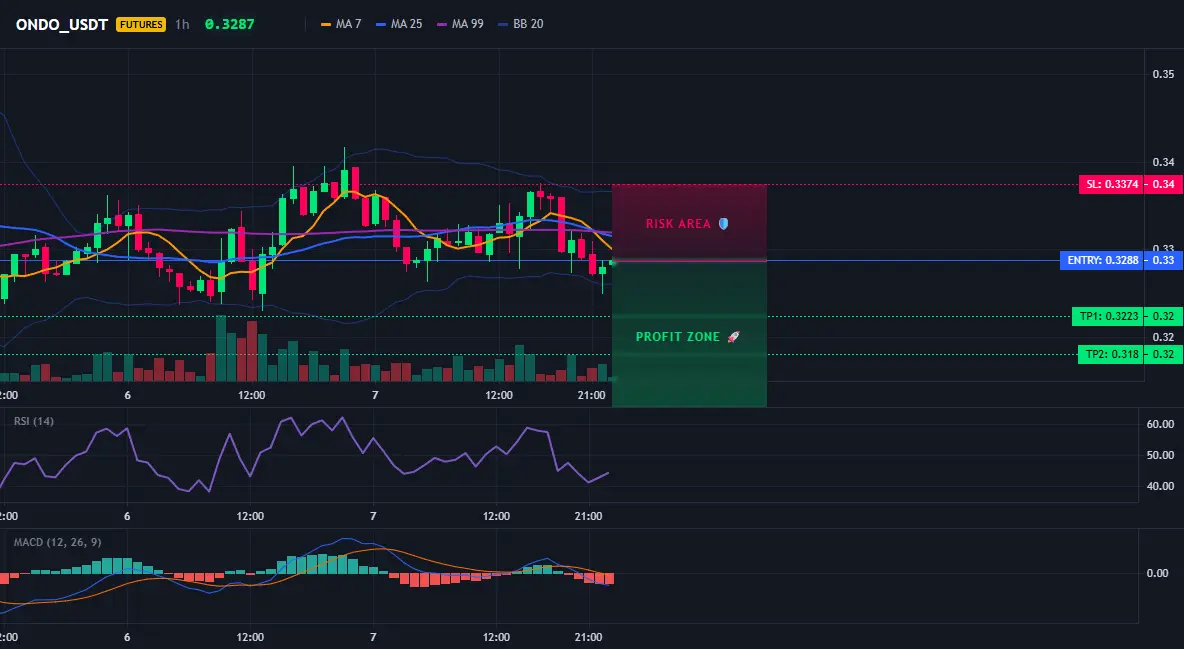Click the 21:00 label on main chart axis
The height and width of the screenshot is (649, 1184).
click(591, 395)
